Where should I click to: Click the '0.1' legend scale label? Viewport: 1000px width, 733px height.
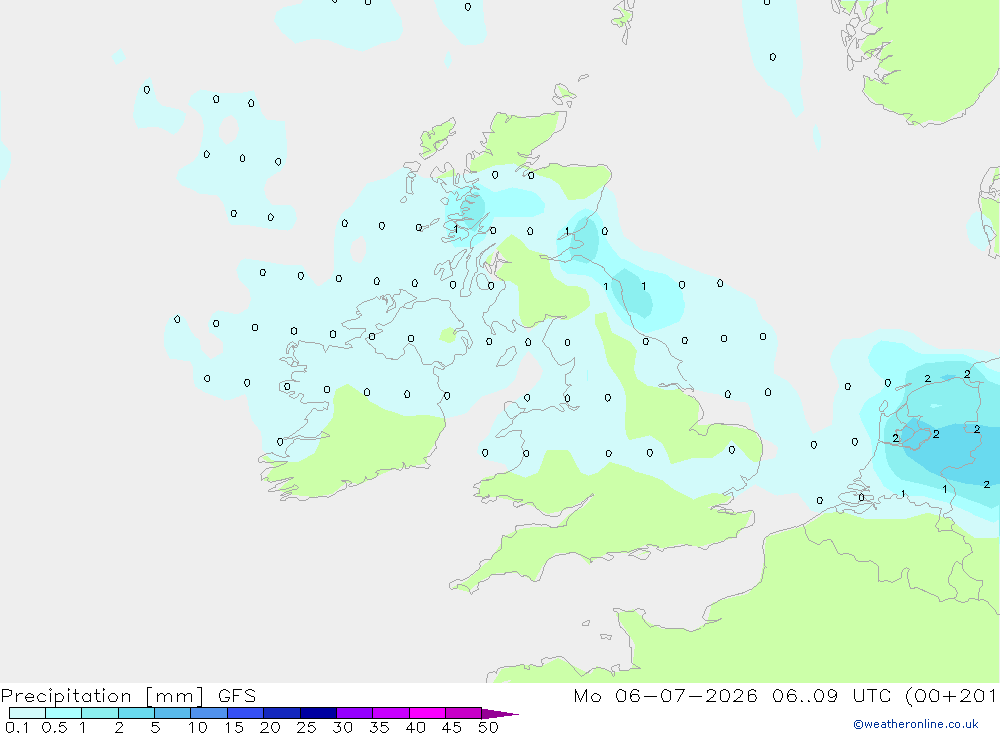click(x=17, y=727)
